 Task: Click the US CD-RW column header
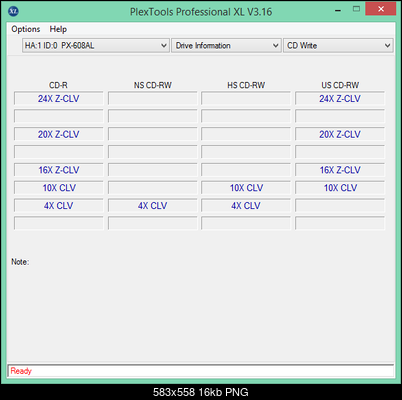[x=340, y=85]
